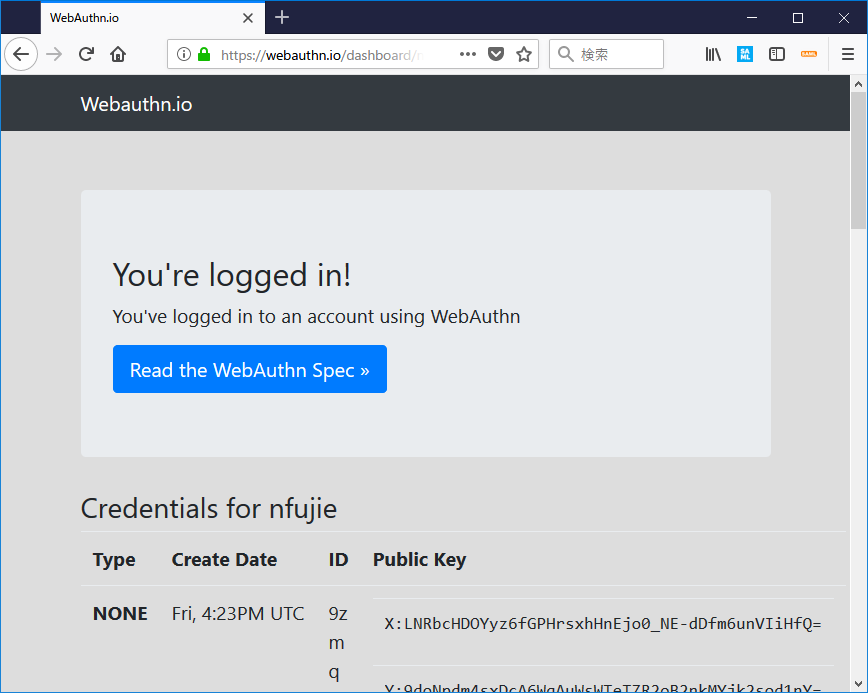Click the Public Key column header
The image size is (868, 693).
[419, 560]
